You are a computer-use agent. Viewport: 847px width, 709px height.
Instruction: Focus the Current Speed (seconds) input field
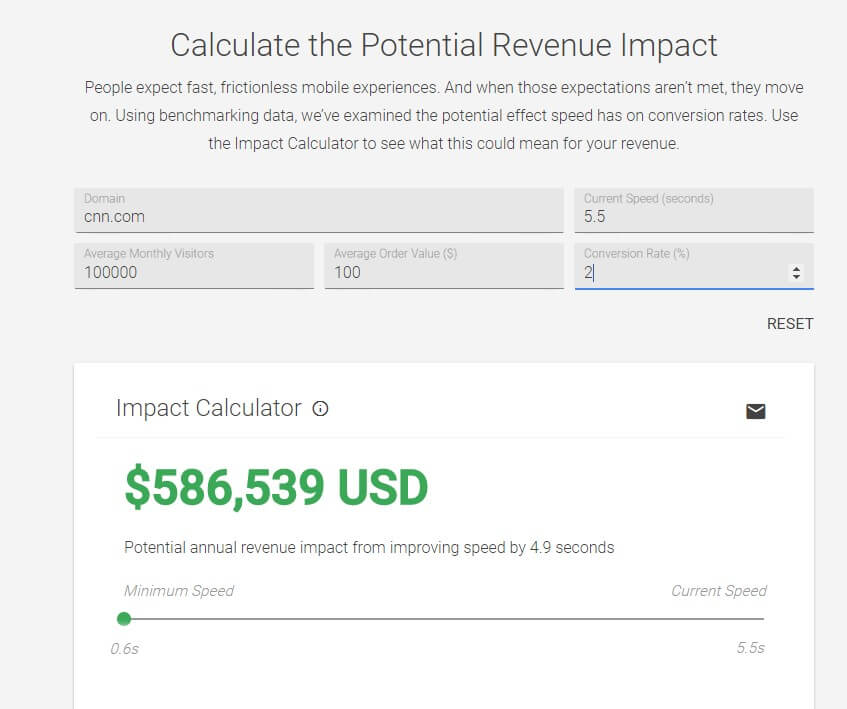click(693, 216)
